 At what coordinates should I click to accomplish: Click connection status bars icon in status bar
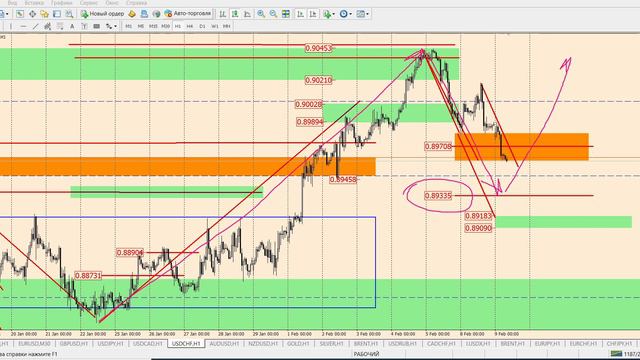[616, 353]
